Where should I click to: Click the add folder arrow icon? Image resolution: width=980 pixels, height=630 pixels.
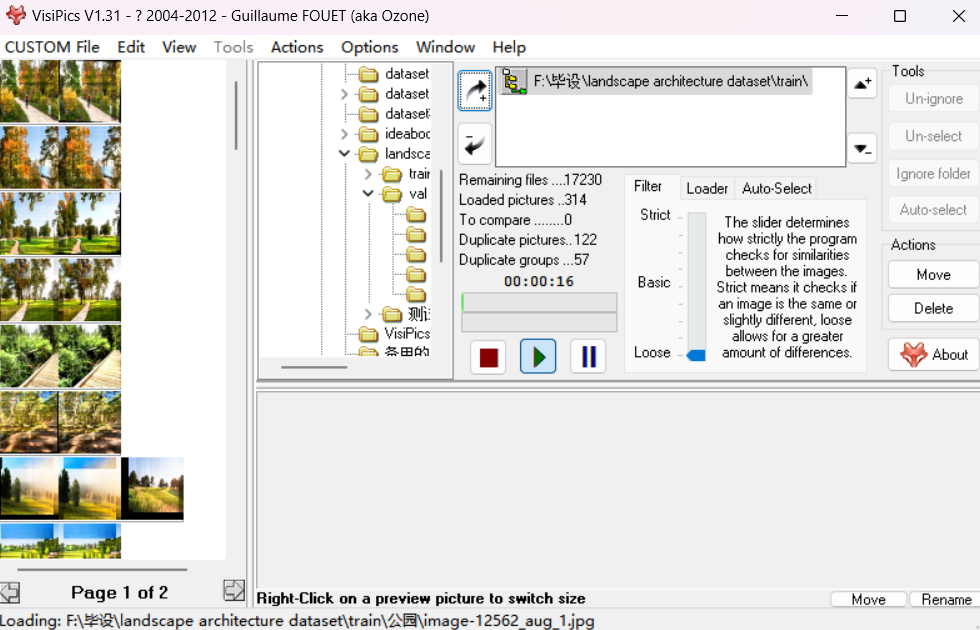click(475, 90)
